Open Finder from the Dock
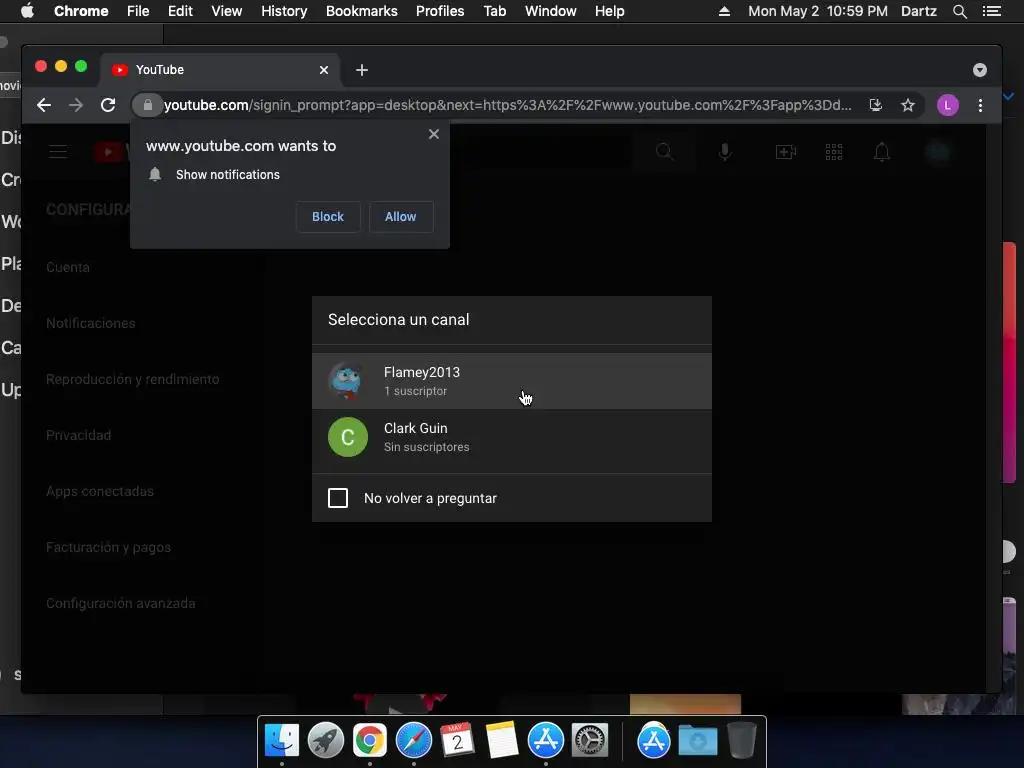Image resolution: width=1024 pixels, height=768 pixels. tap(282, 741)
